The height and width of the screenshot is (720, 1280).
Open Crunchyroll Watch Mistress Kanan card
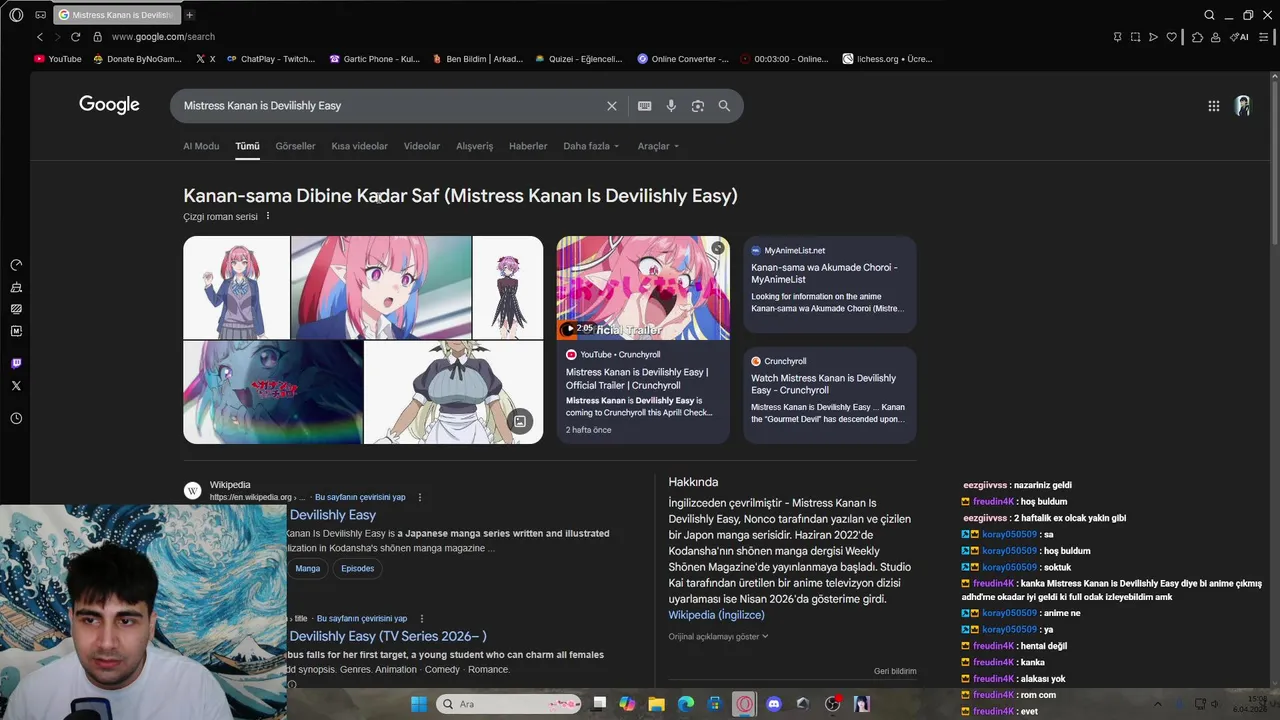[830, 394]
